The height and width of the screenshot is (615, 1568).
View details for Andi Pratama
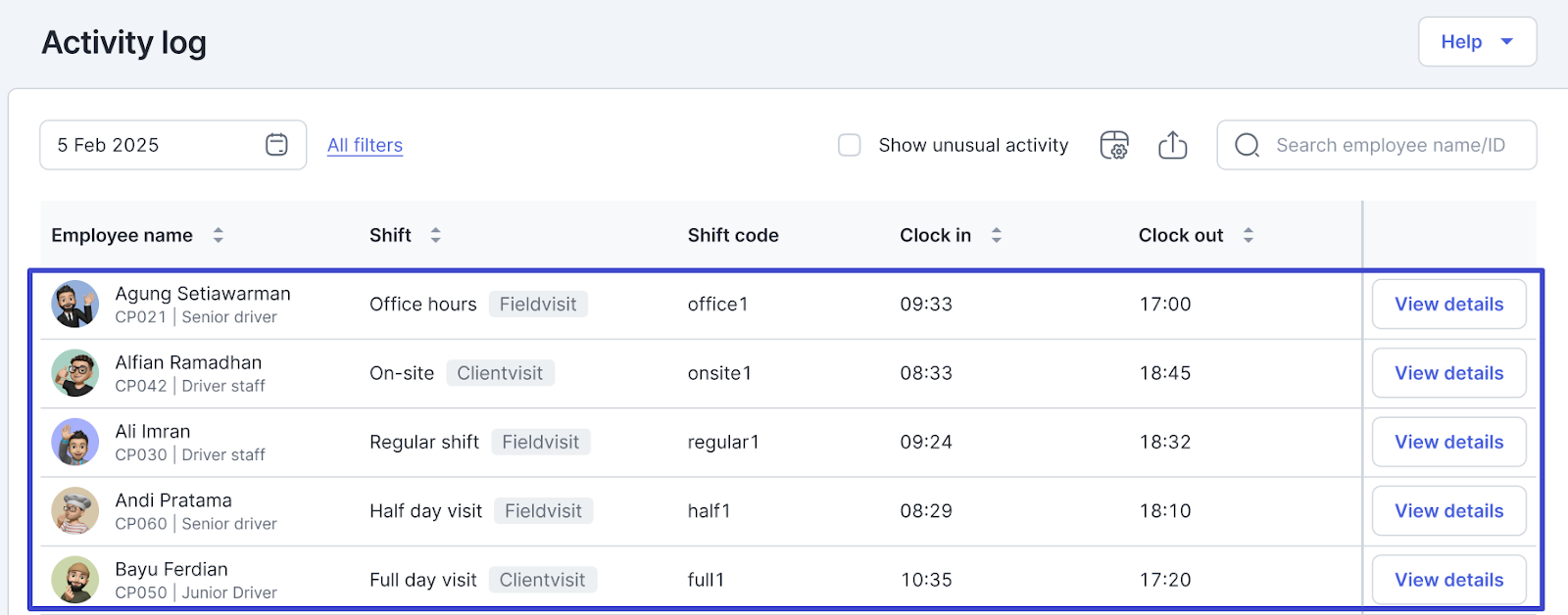click(1448, 511)
